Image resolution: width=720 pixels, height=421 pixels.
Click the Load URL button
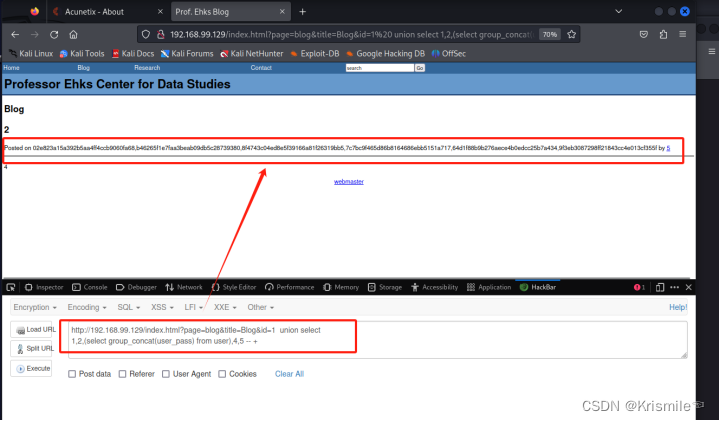tap(31, 330)
